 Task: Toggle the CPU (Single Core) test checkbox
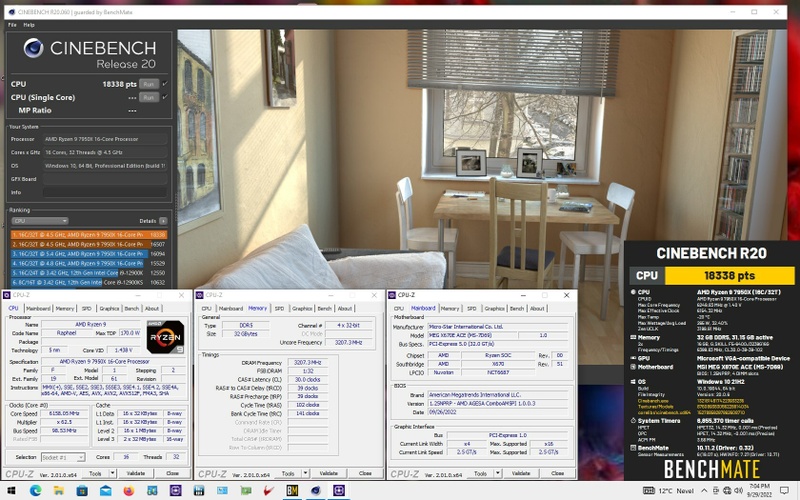pyautogui.click(x=165, y=97)
